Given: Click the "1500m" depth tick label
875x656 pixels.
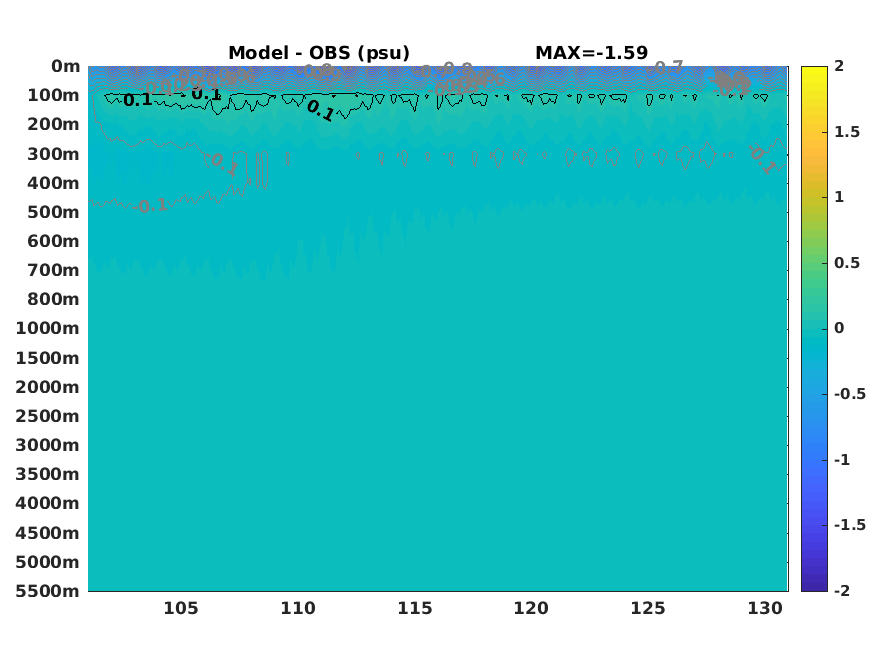Looking at the screenshot, I should click(47, 358).
